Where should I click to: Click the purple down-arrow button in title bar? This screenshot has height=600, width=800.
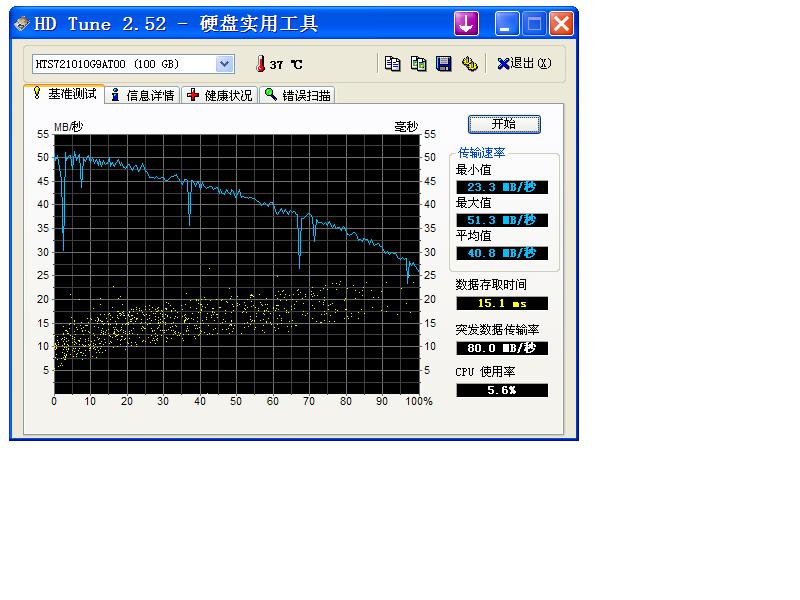[466, 24]
